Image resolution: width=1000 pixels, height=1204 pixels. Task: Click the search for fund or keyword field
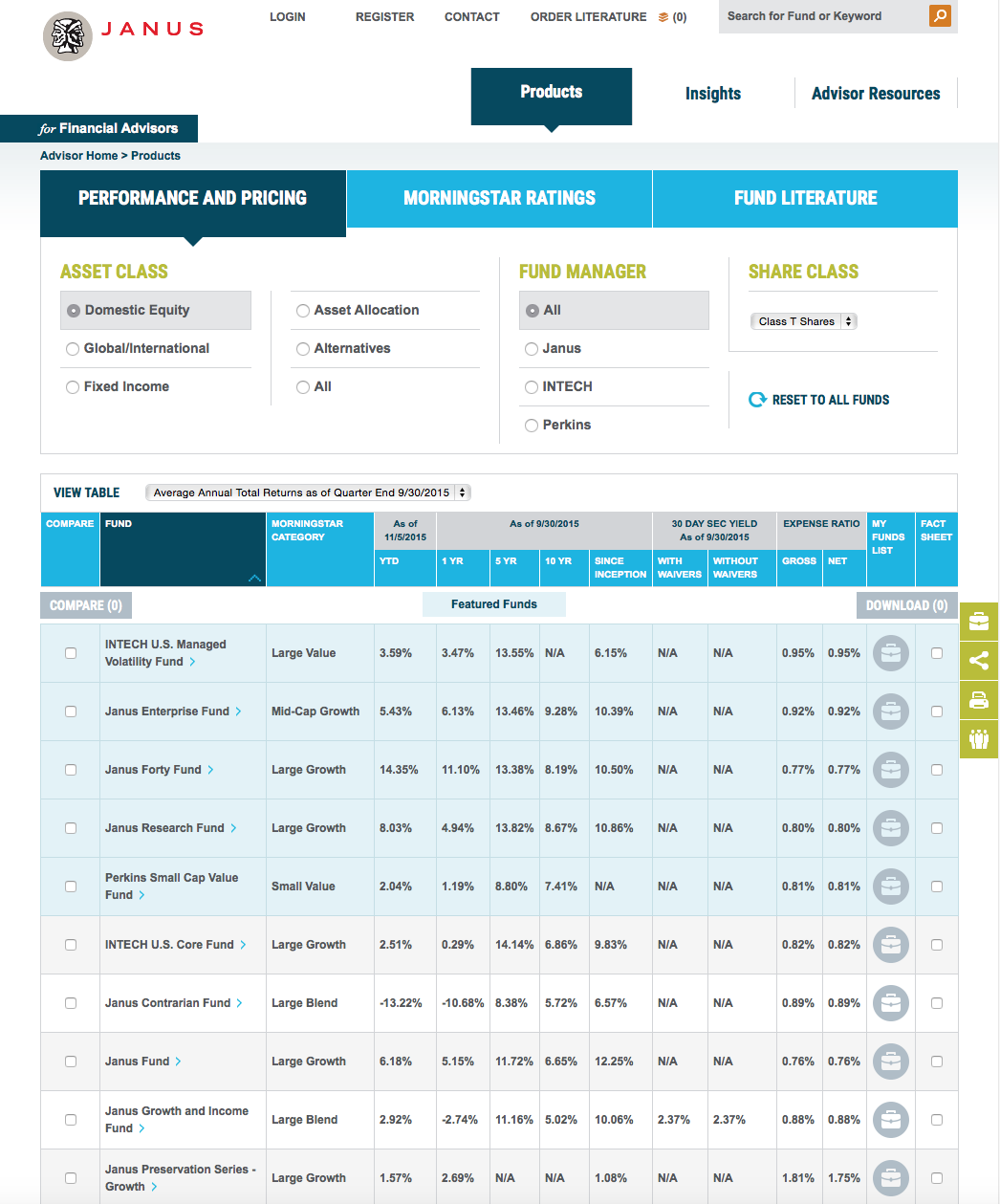[x=822, y=16]
